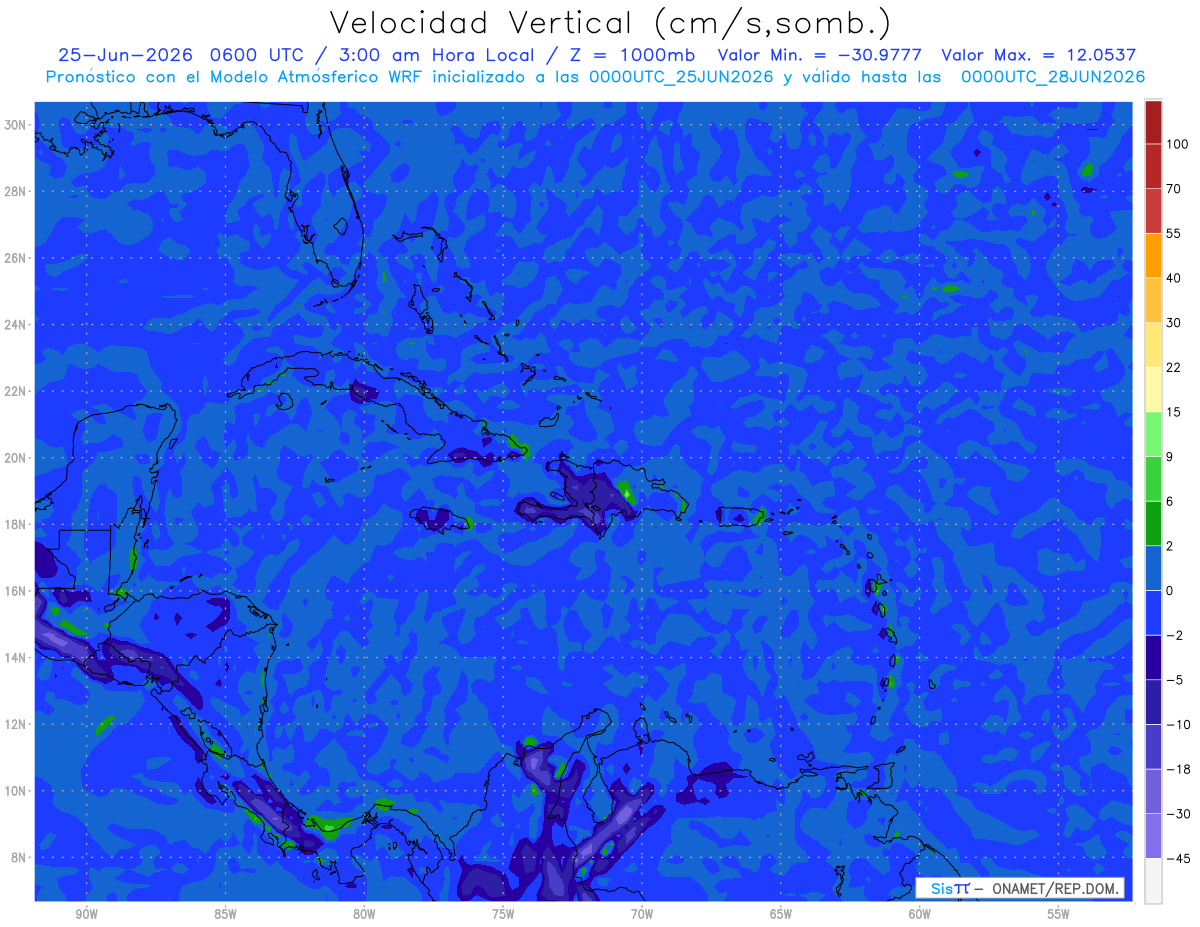Click the legend value '100'
Screen dimensions: 1200x927
pos(1177,145)
